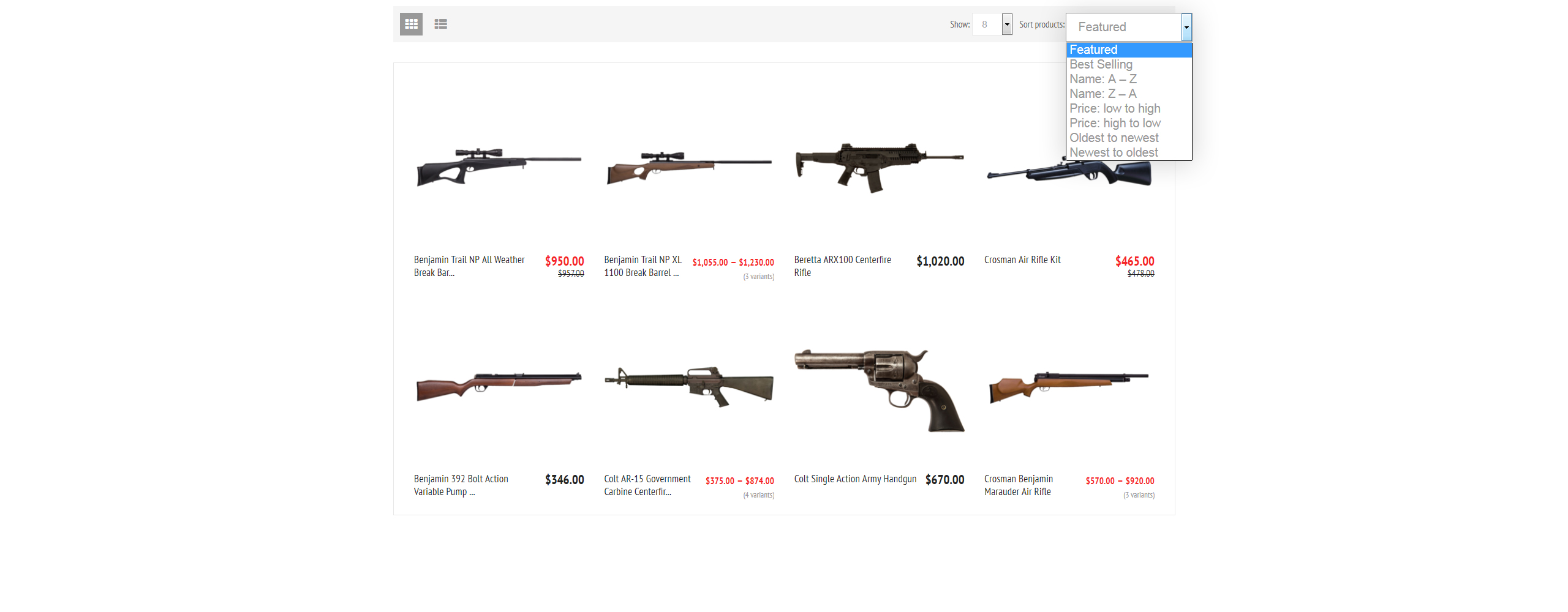Open Crosman Benjamin Marauder Air Rifle title link
The height and width of the screenshot is (612, 1568).
(1019, 485)
